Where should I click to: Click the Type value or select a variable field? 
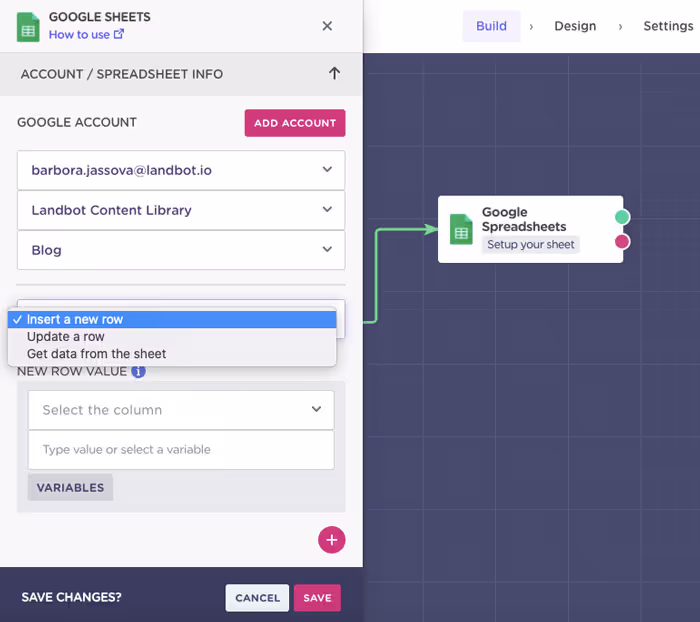181,450
